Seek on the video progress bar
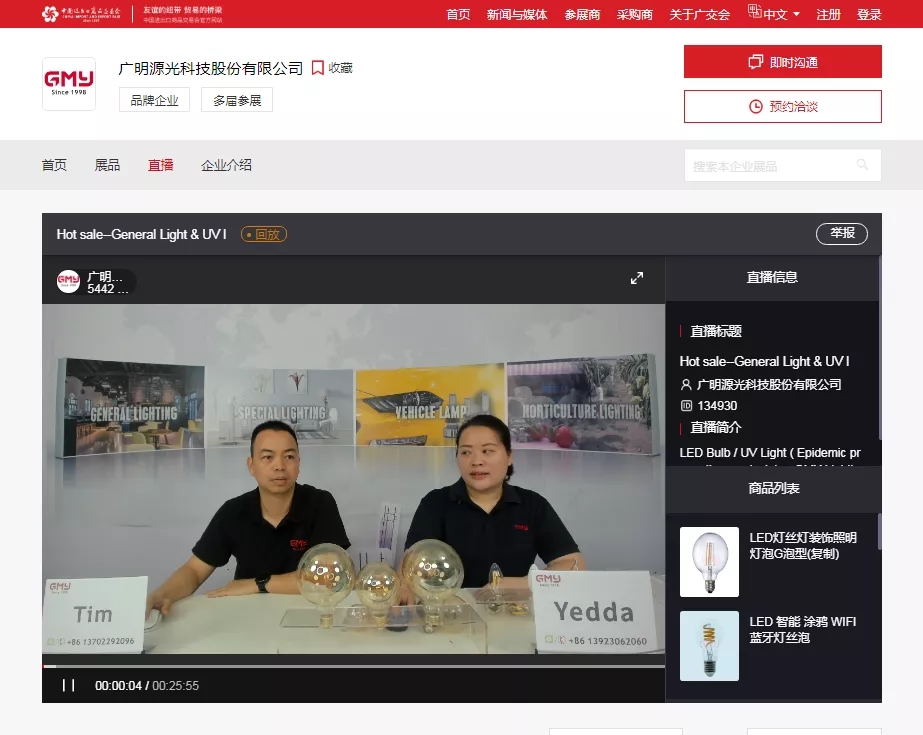Viewport: 923px width, 735px height. [x=353, y=666]
